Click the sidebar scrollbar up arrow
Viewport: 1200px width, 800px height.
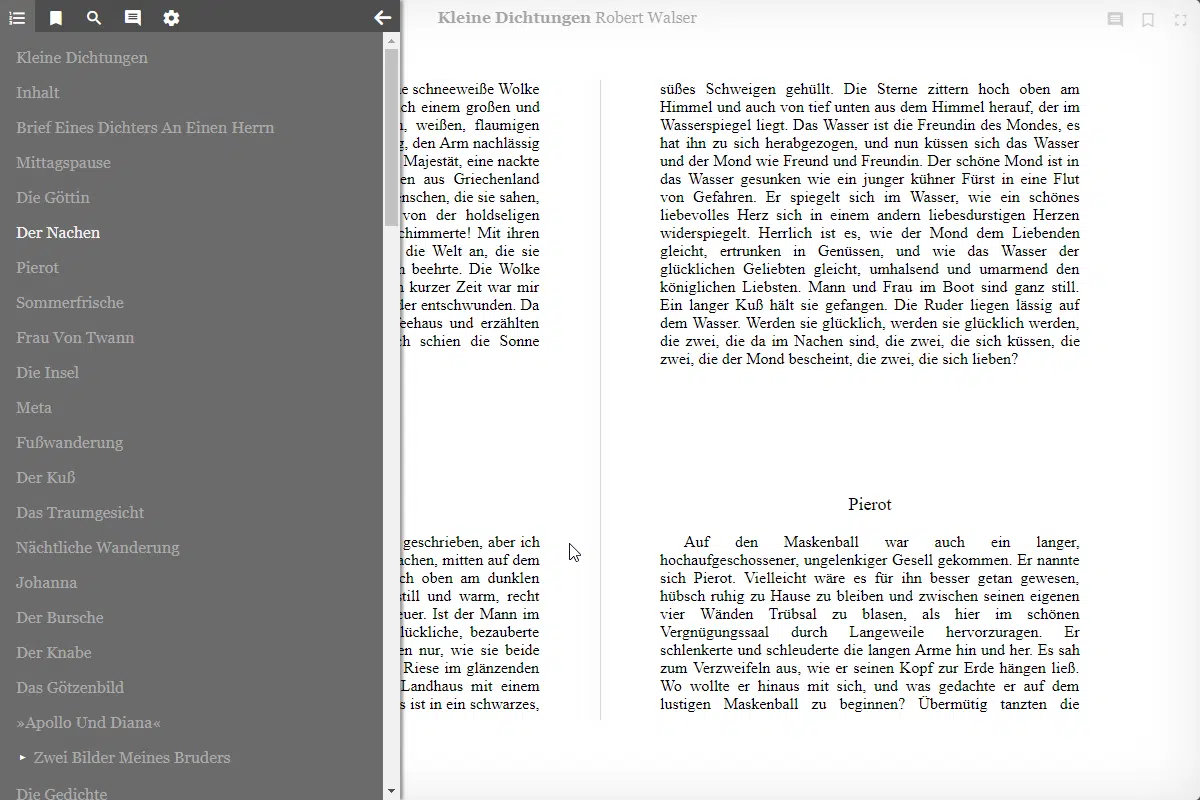pyautogui.click(x=391, y=40)
